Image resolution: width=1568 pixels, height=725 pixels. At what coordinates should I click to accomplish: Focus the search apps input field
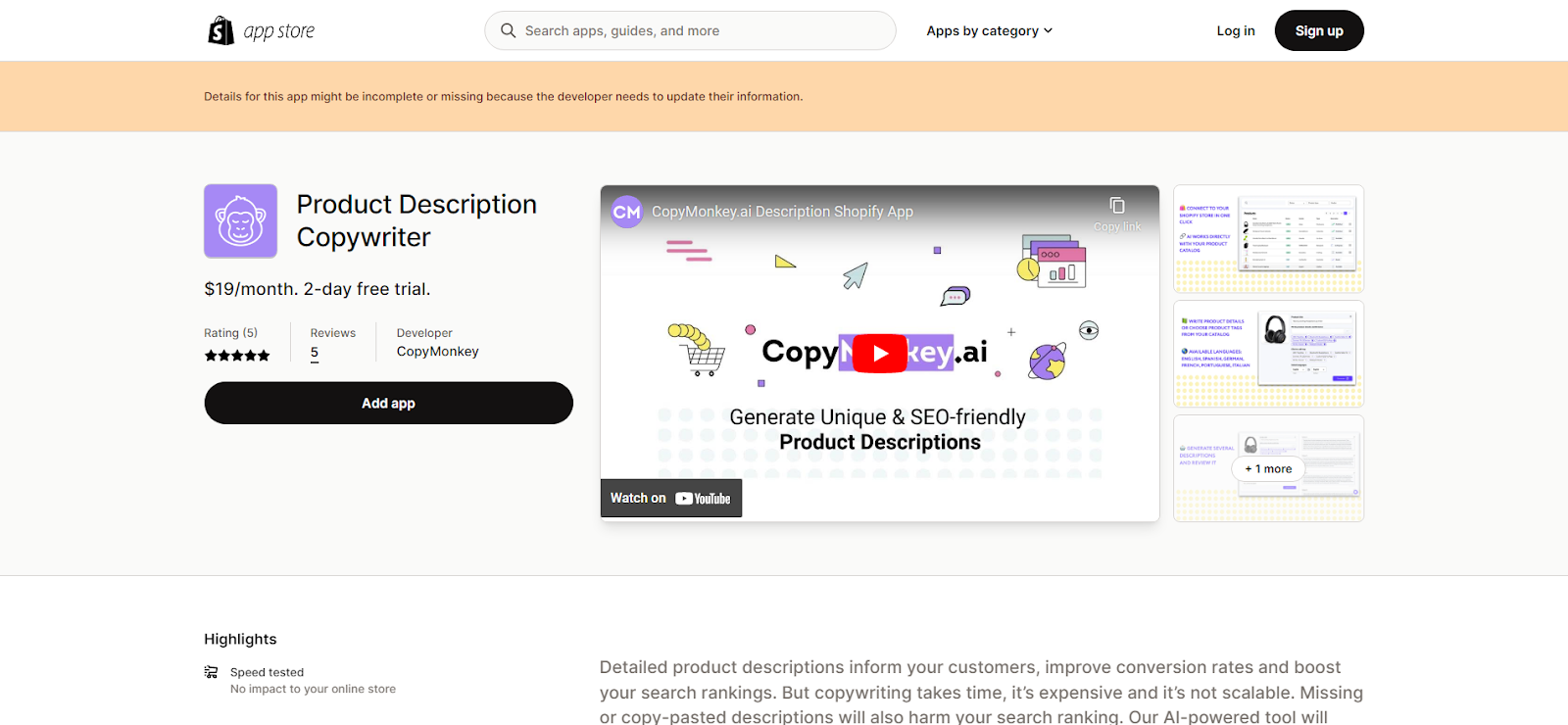pos(690,30)
